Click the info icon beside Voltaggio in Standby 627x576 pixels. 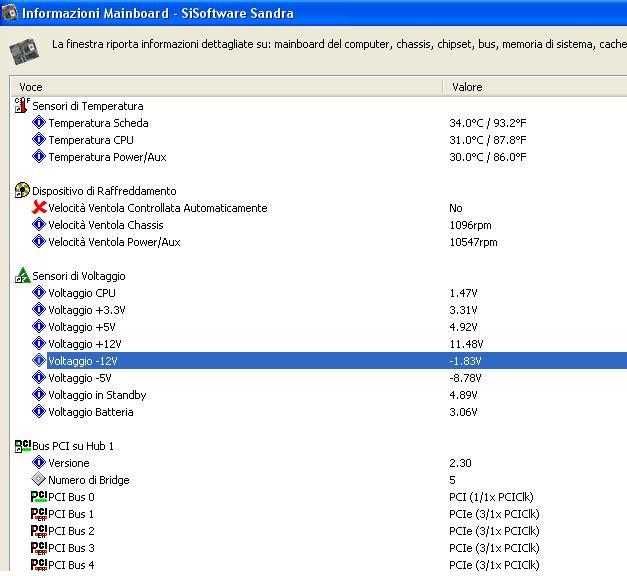[x=39, y=394]
